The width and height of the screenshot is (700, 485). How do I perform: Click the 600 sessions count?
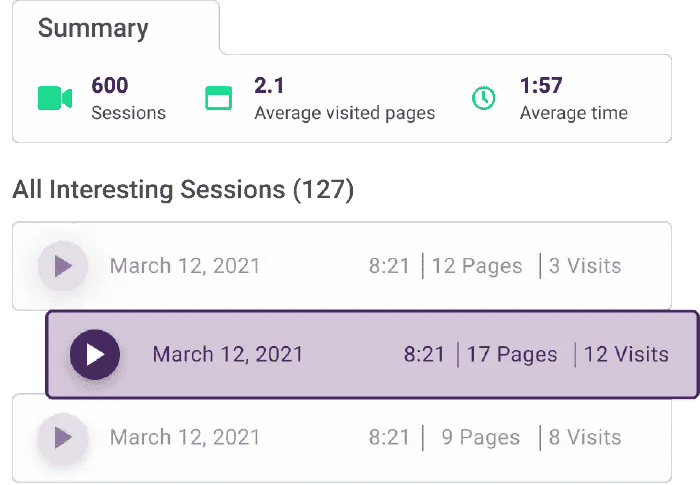click(110, 86)
